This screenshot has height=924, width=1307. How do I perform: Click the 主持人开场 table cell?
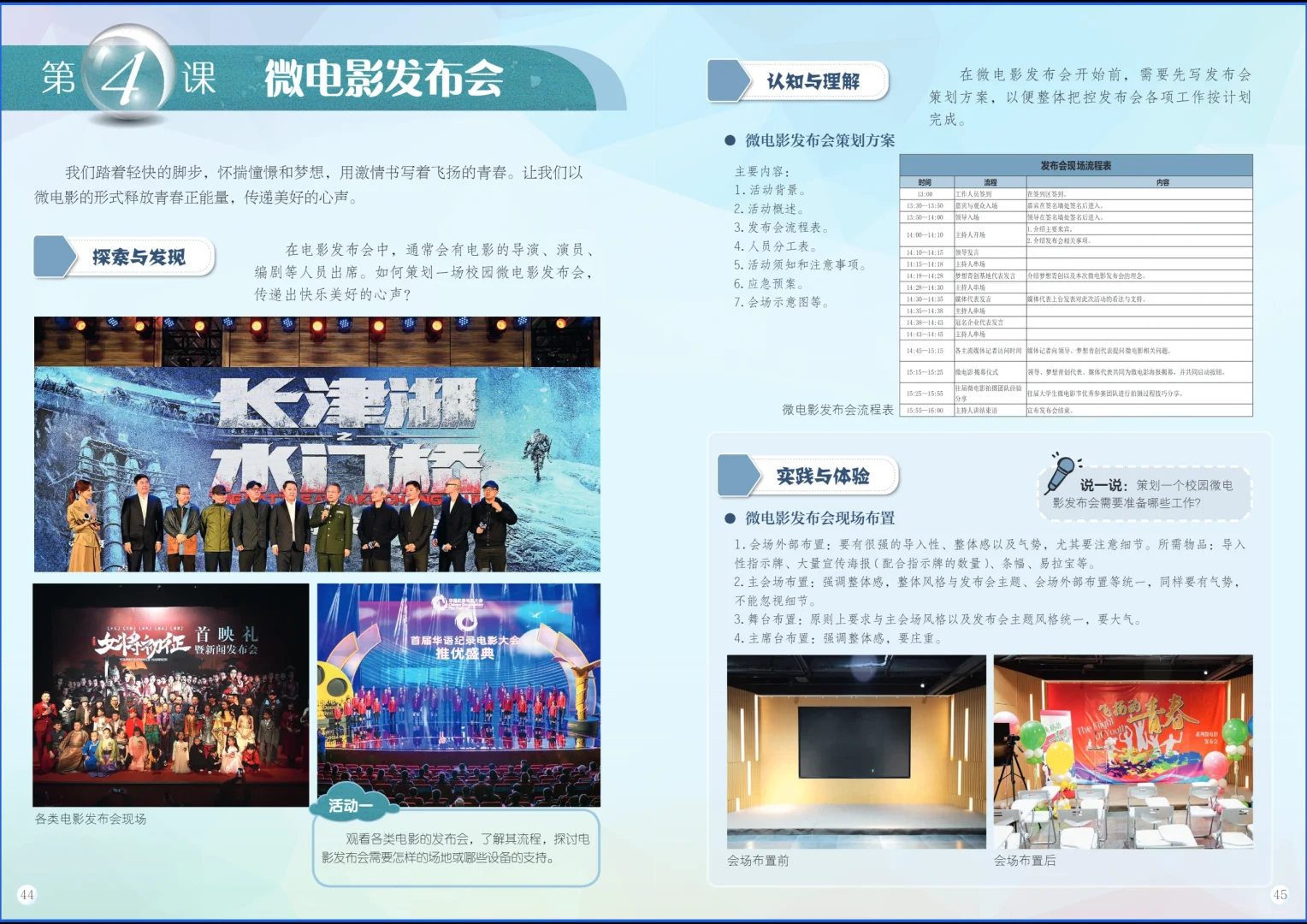(990, 234)
